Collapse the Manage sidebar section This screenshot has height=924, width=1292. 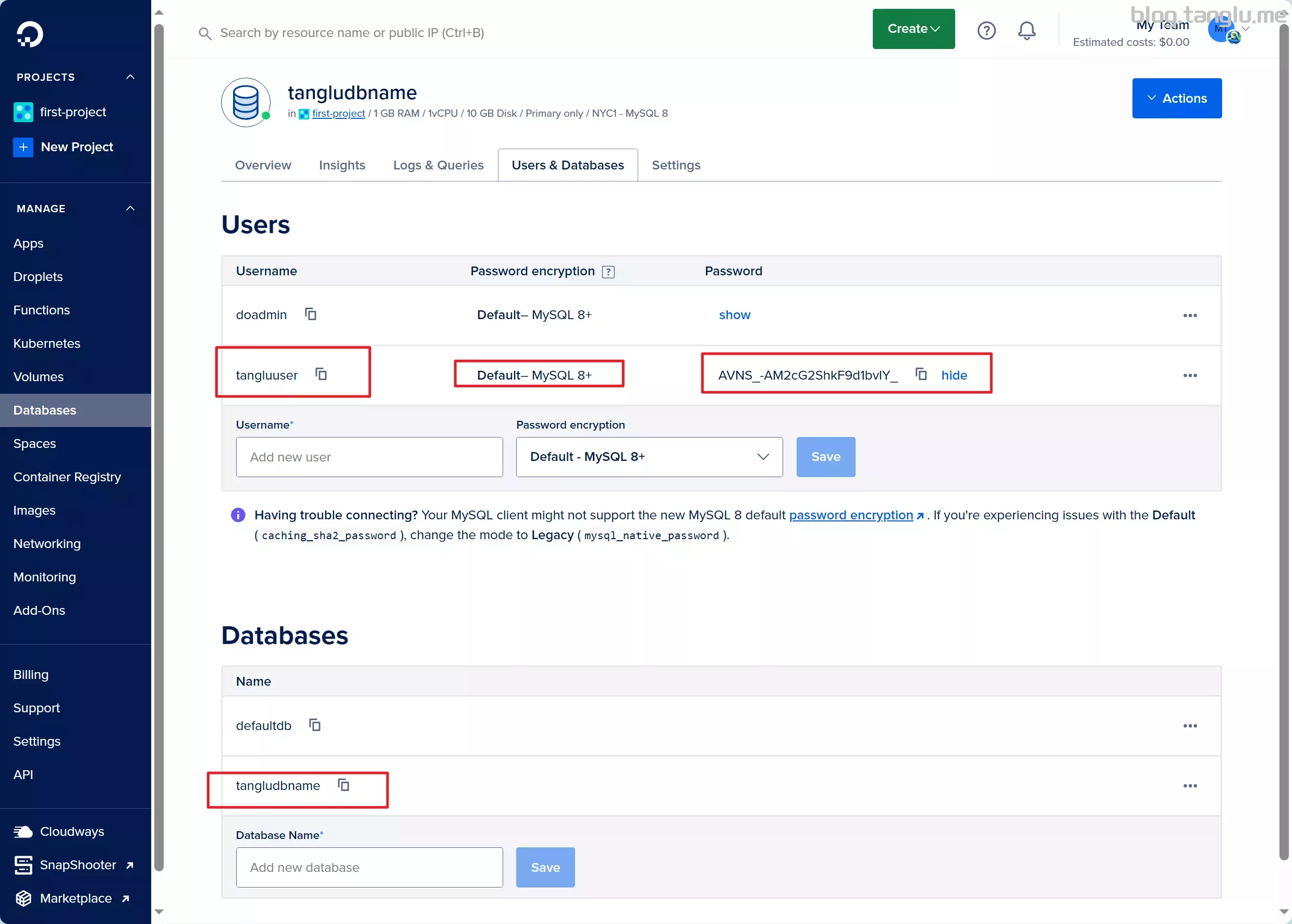click(130, 209)
